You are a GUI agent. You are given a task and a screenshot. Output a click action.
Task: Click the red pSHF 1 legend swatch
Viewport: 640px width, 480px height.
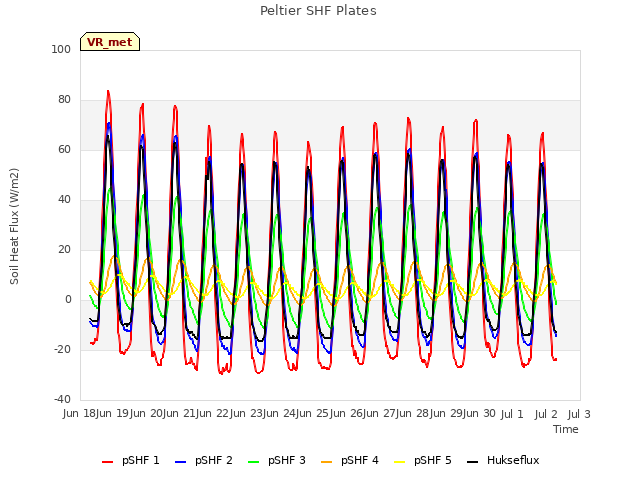pyautogui.click(x=107, y=462)
